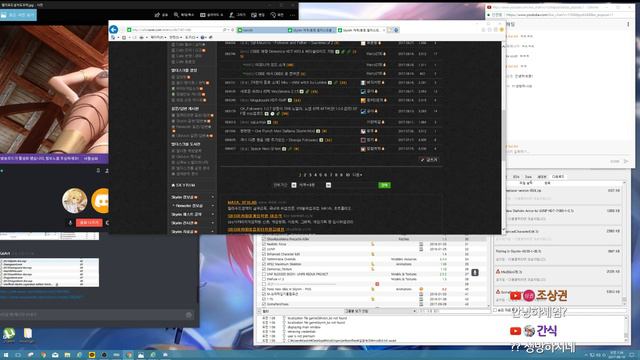The height and width of the screenshot is (360, 640).
Task: Go to page 2 of forum list
Action: tap(305, 175)
